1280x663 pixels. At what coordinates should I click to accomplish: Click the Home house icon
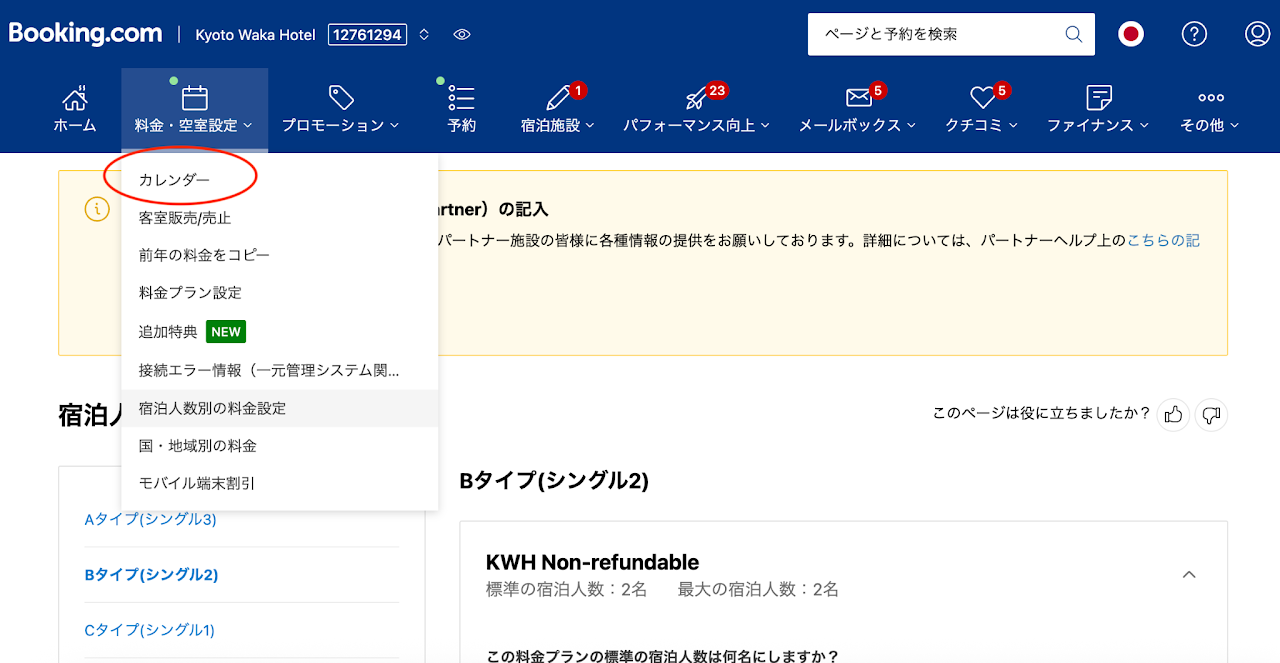click(x=75, y=98)
